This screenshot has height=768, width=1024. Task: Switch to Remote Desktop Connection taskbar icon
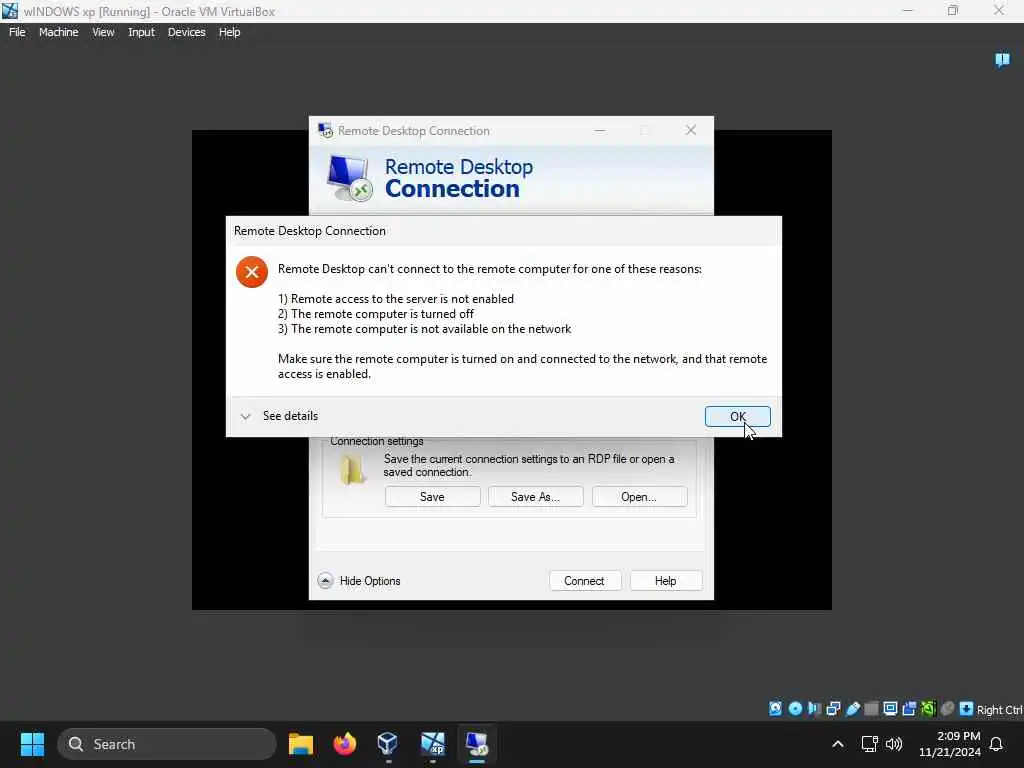click(x=477, y=743)
